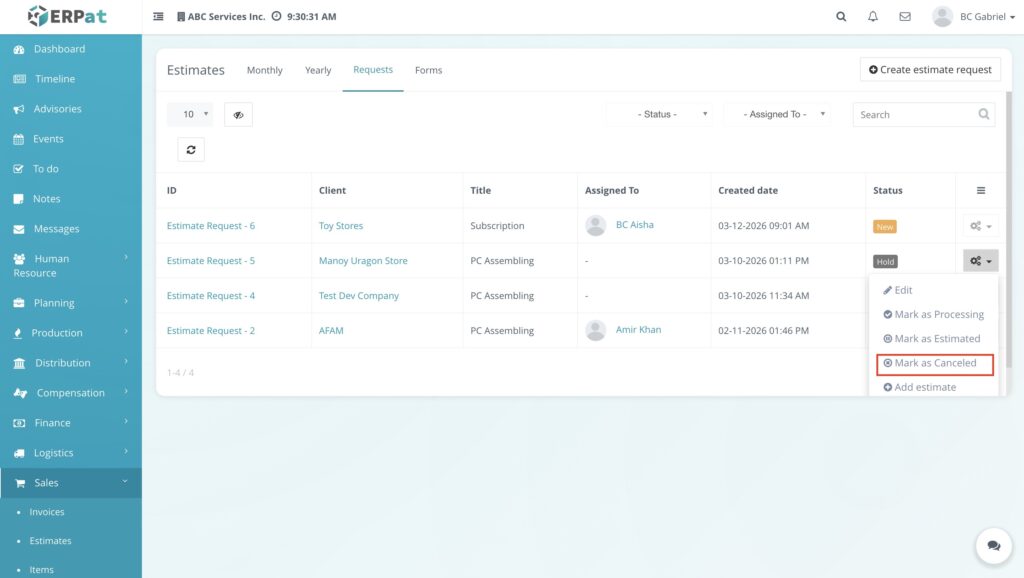Toggle column visibility eye button

pyautogui.click(x=238, y=115)
